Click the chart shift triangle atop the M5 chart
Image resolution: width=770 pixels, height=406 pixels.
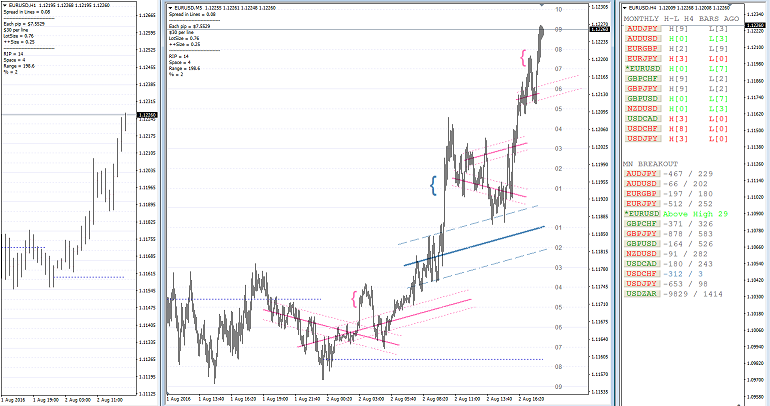coord(542,5)
